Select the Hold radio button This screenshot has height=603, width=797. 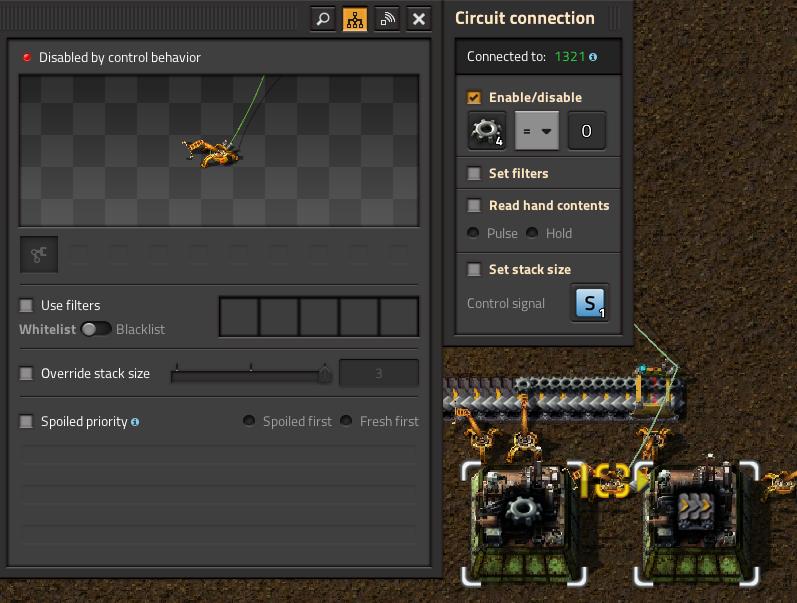tap(532, 233)
